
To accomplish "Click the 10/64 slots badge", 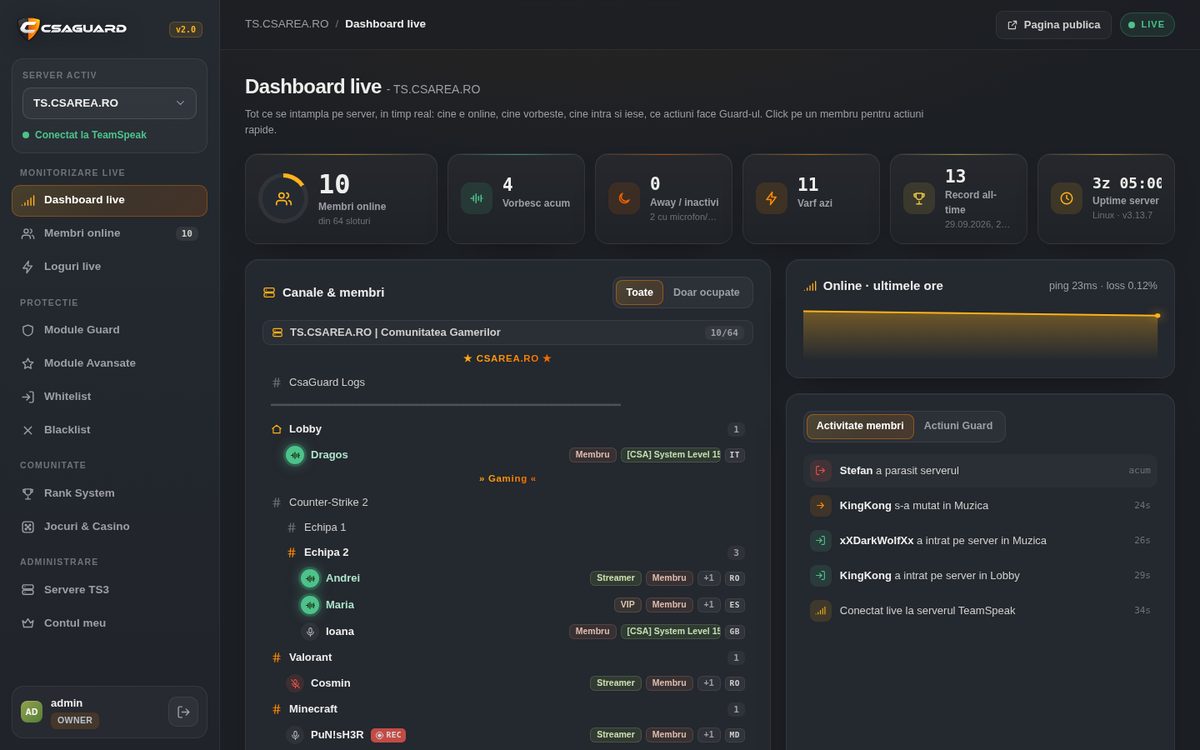I will coord(724,333).
